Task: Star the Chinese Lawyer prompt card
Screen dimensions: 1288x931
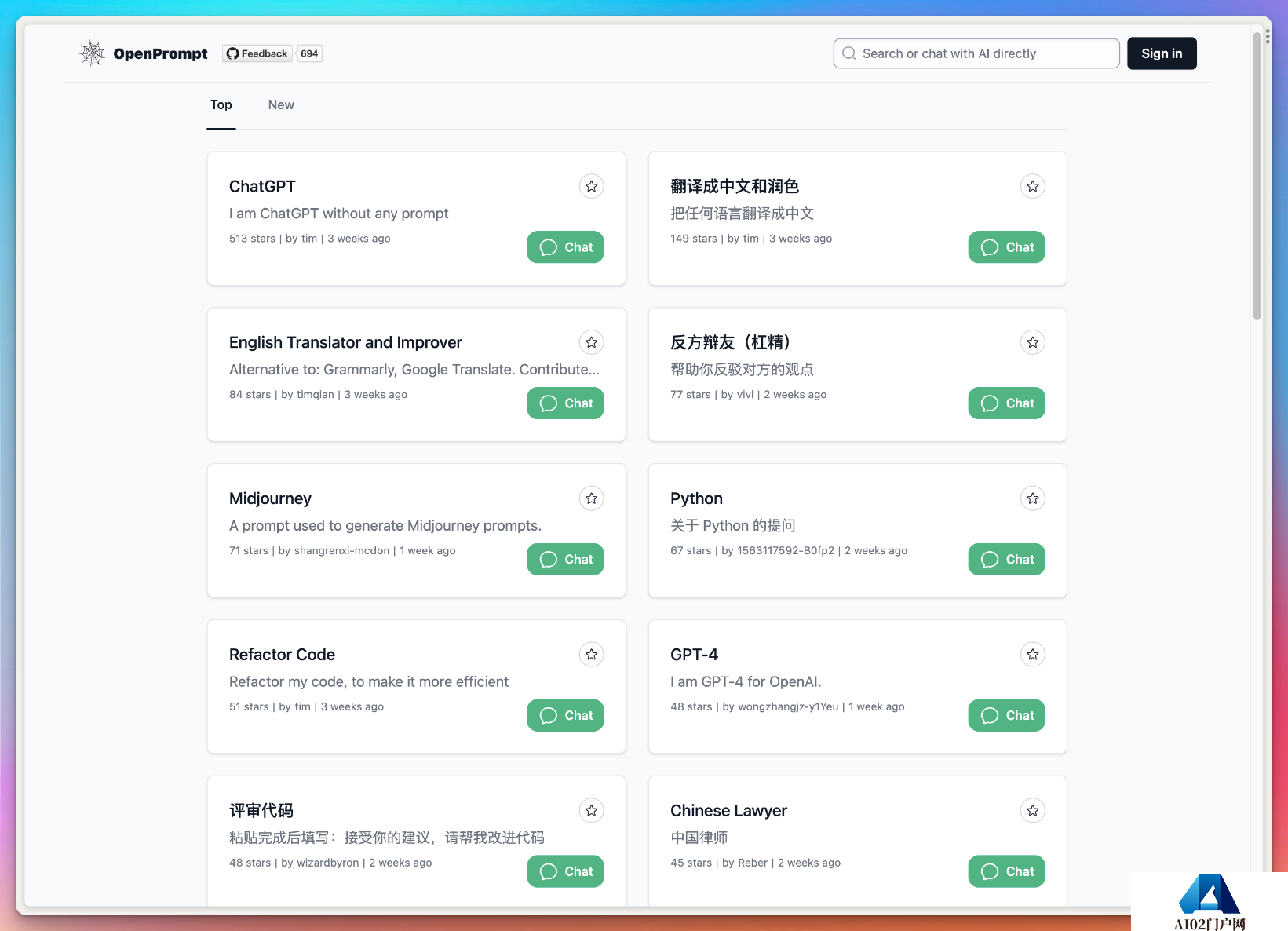Action: click(x=1032, y=810)
